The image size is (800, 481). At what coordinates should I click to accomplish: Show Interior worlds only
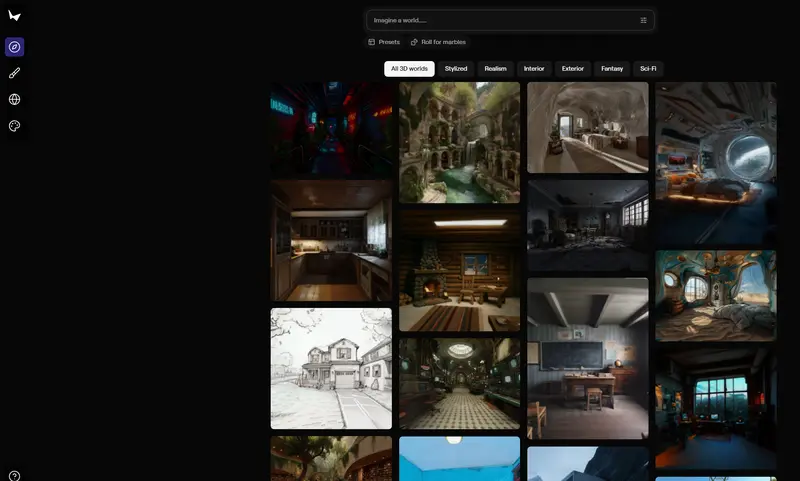pyautogui.click(x=534, y=69)
